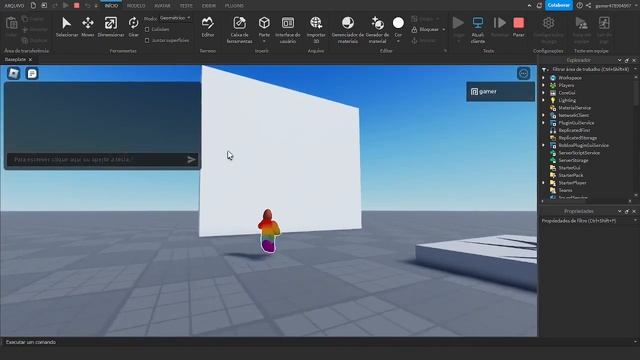Screen dimensions: 640x360
Task: Click the blue Colaborar button
Action: 558,5
